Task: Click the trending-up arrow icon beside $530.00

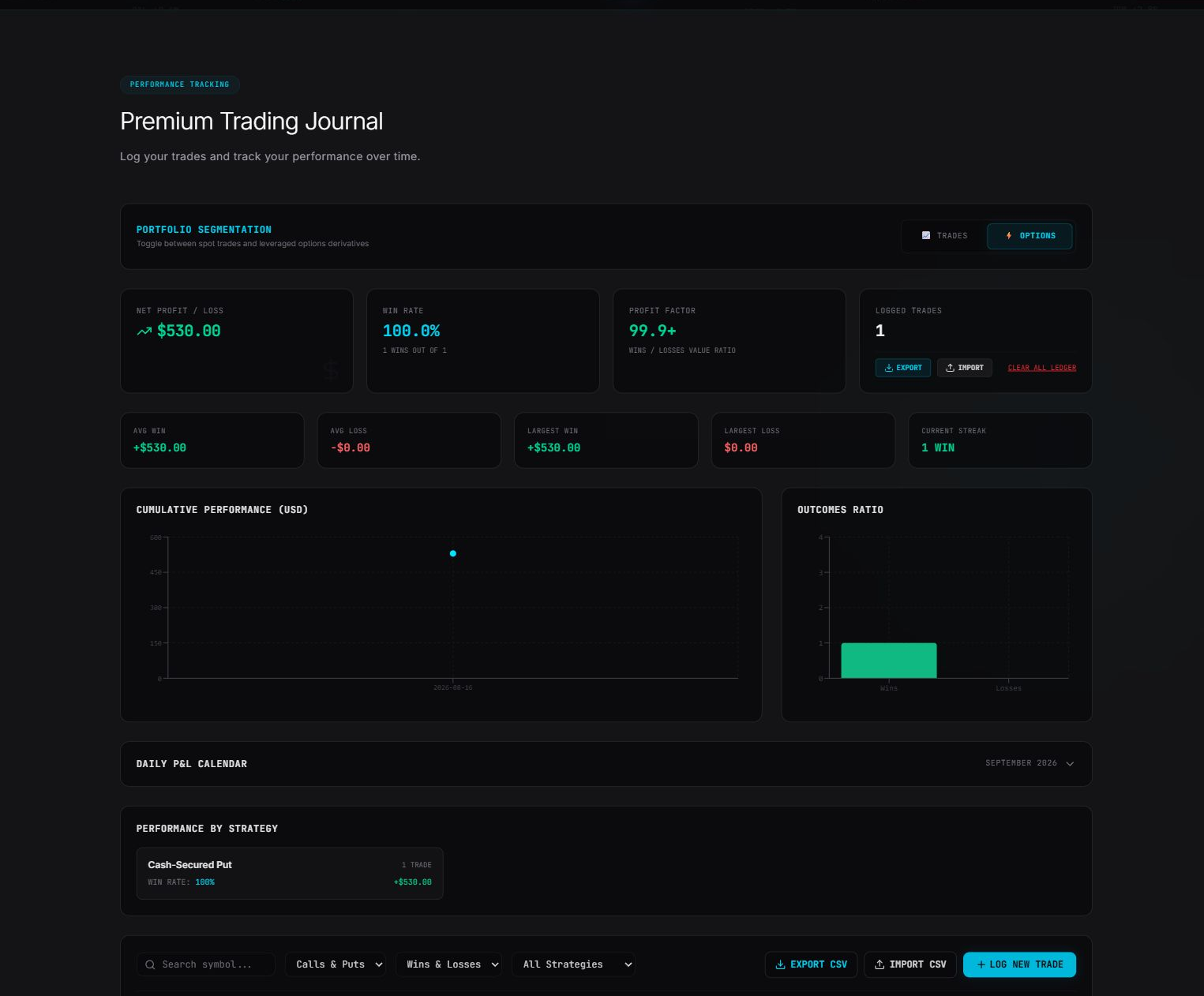Action: click(144, 331)
